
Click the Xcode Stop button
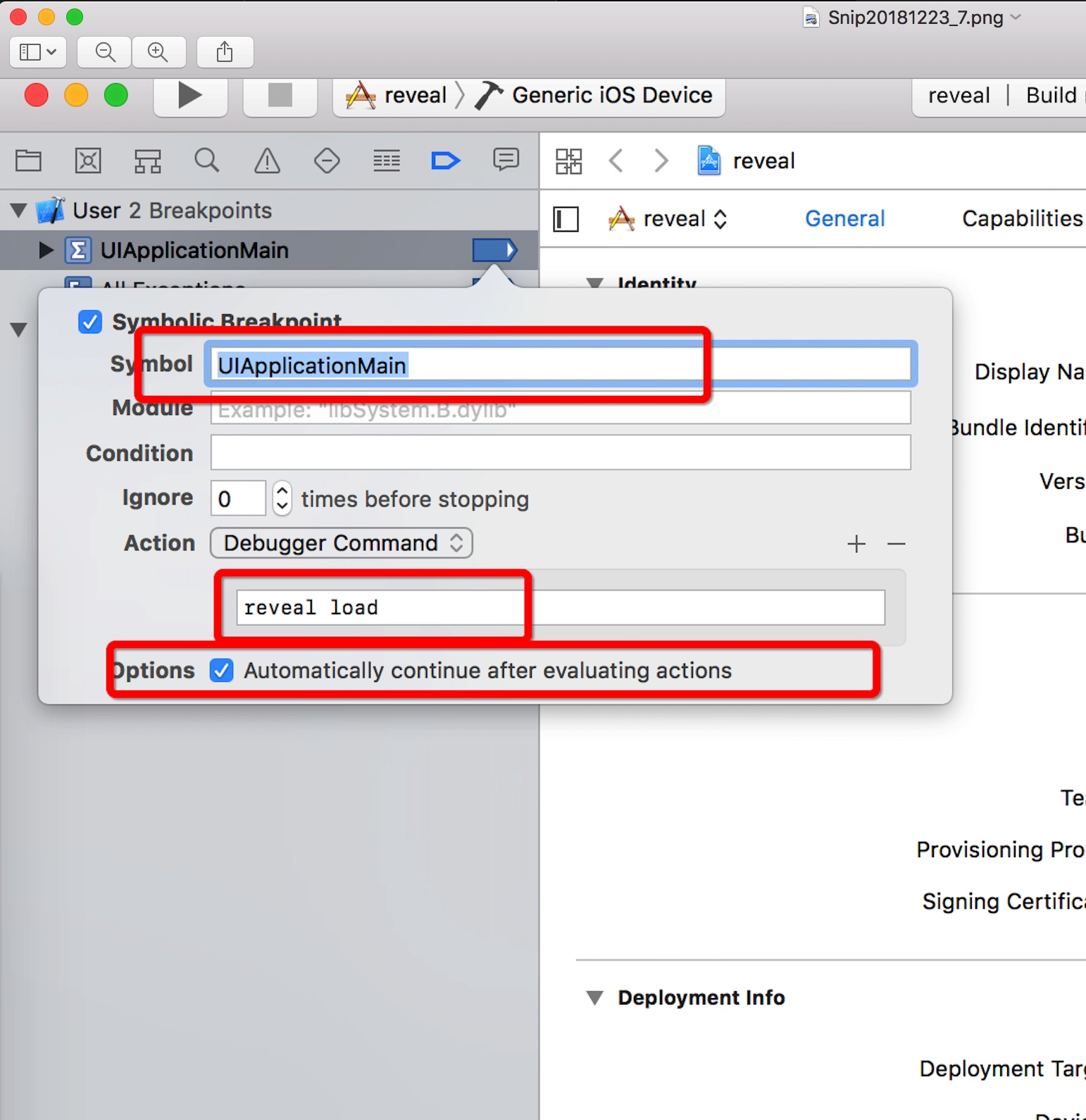[280, 96]
